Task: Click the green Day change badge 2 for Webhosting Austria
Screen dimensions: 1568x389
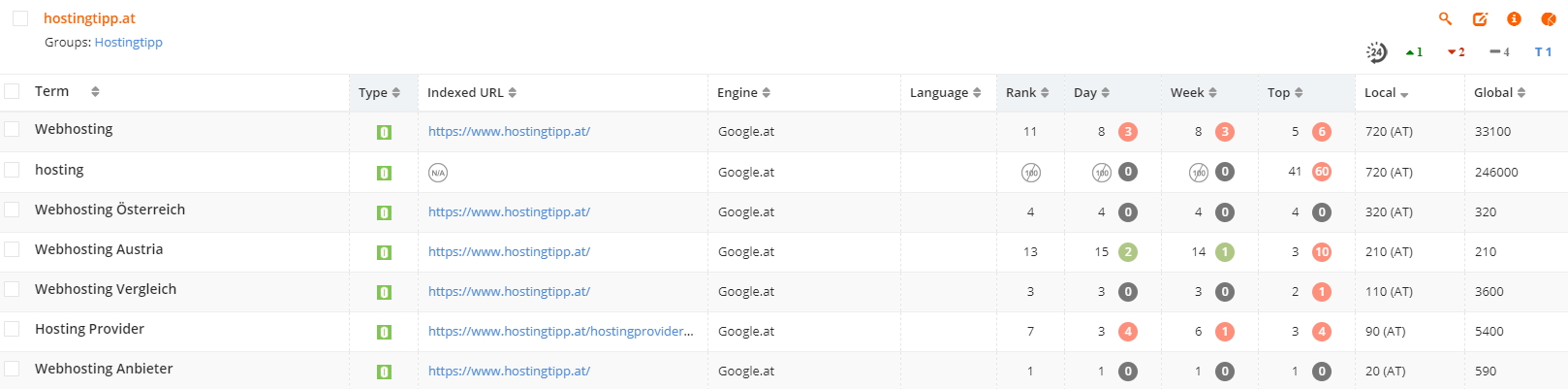Action: click(x=1128, y=252)
